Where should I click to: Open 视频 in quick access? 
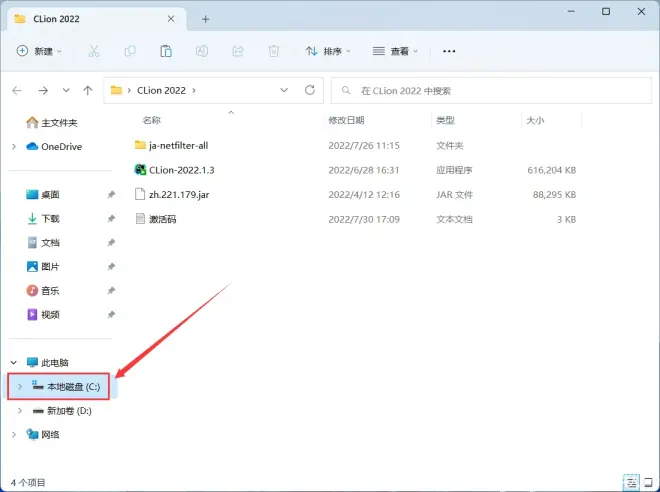point(43,314)
